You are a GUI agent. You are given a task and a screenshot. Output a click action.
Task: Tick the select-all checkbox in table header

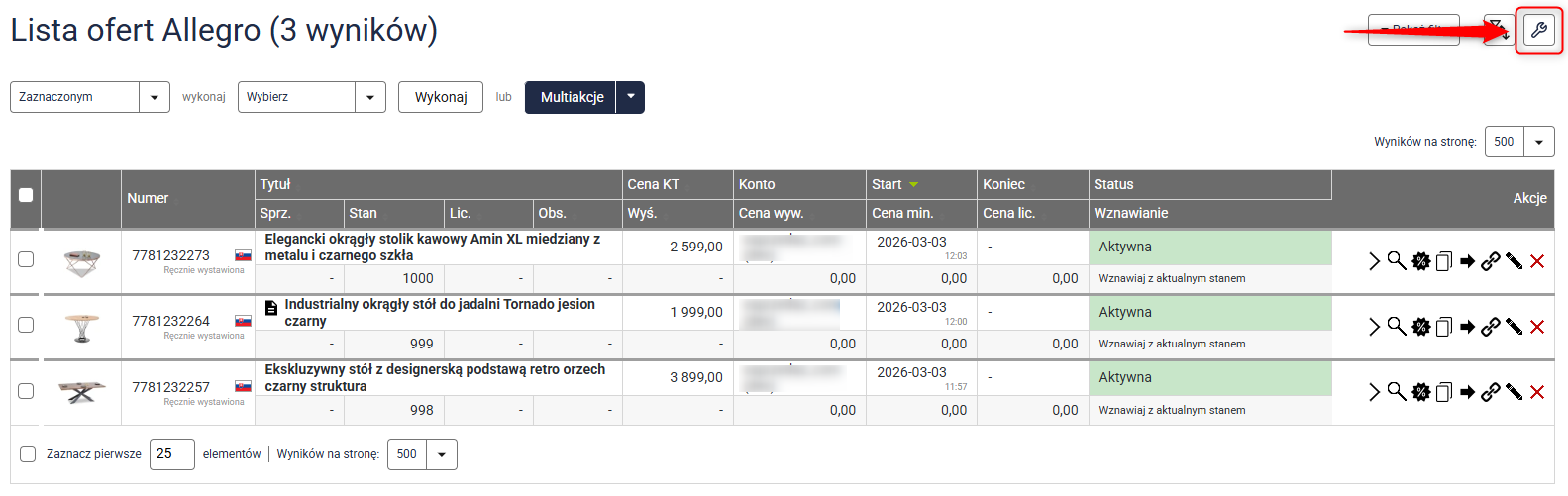pyautogui.click(x=26, y=195)
